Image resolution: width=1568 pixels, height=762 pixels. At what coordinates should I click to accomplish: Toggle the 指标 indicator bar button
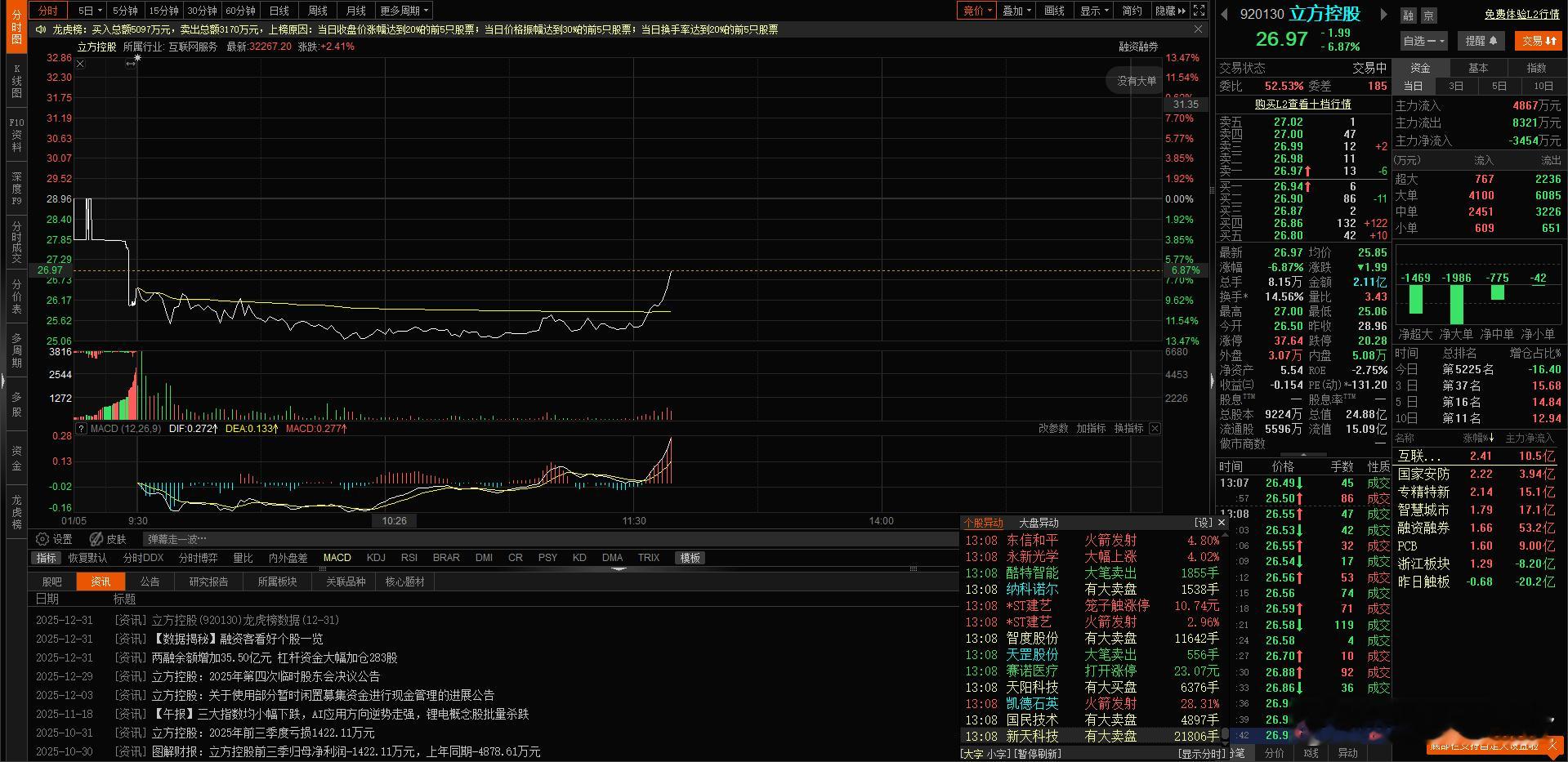coord(47,558)
